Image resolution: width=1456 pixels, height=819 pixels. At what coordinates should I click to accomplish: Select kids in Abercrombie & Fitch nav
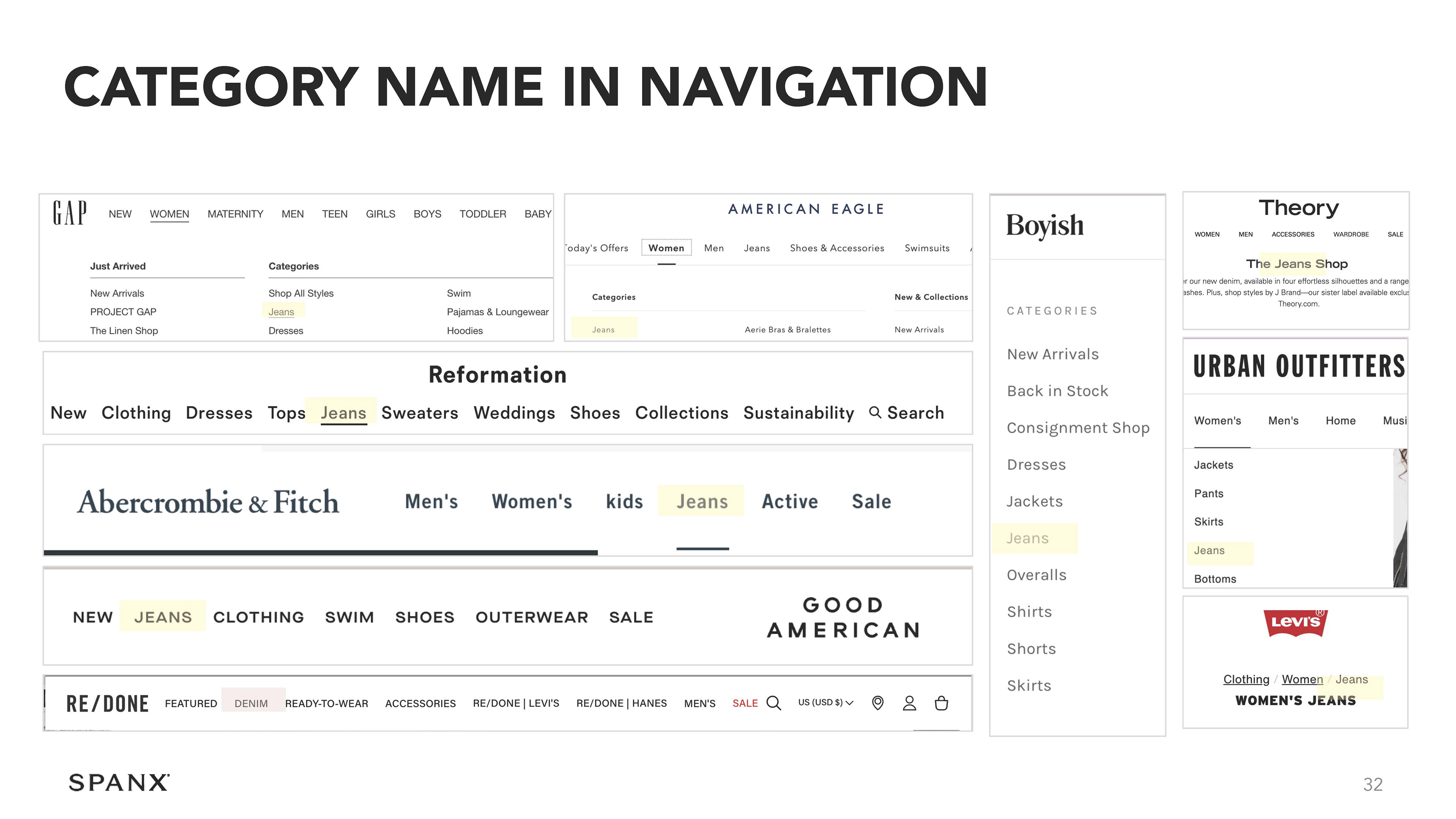624,501
